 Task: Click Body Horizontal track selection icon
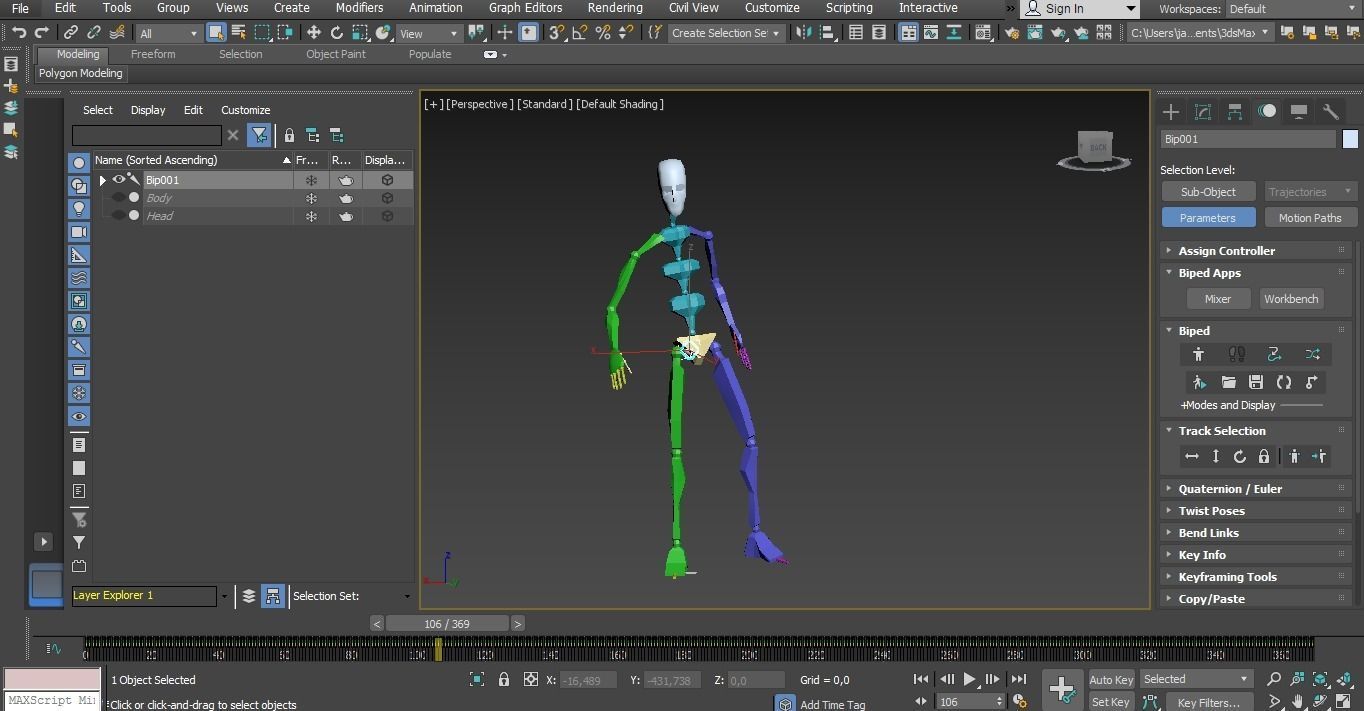[1191, 456]
